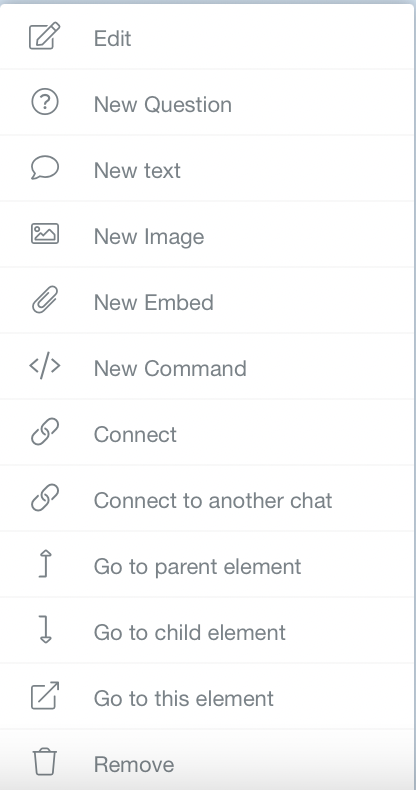Choose New Embed from the menu

tap(206, 300)
